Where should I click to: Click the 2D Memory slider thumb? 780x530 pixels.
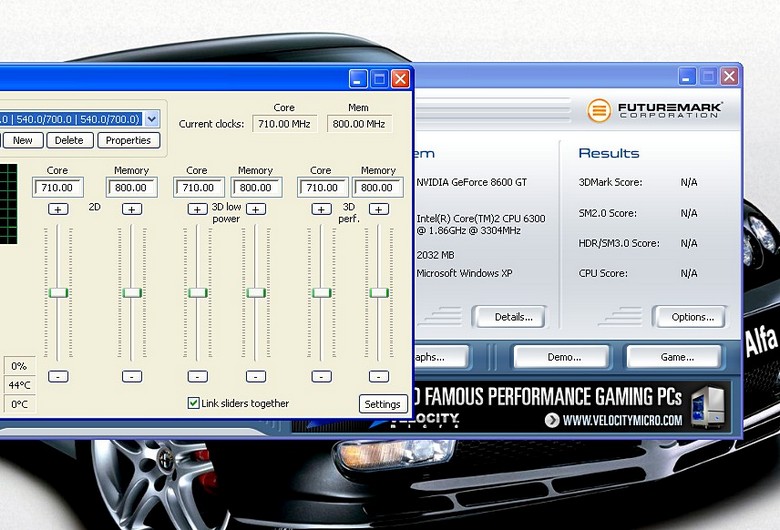pyautogui.click(x=132, y=293)
